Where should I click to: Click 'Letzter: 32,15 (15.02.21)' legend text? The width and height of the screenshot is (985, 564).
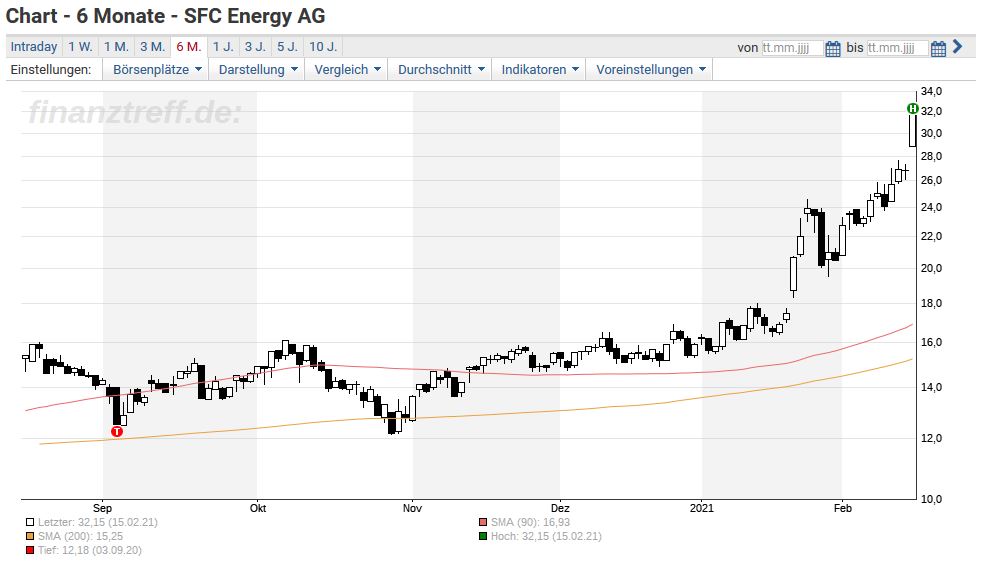(x=97, y=523)
